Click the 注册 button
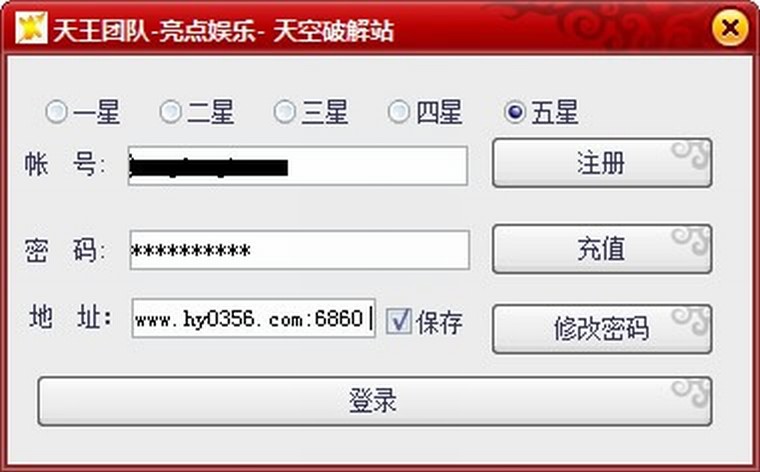 [x=602, y=163]
